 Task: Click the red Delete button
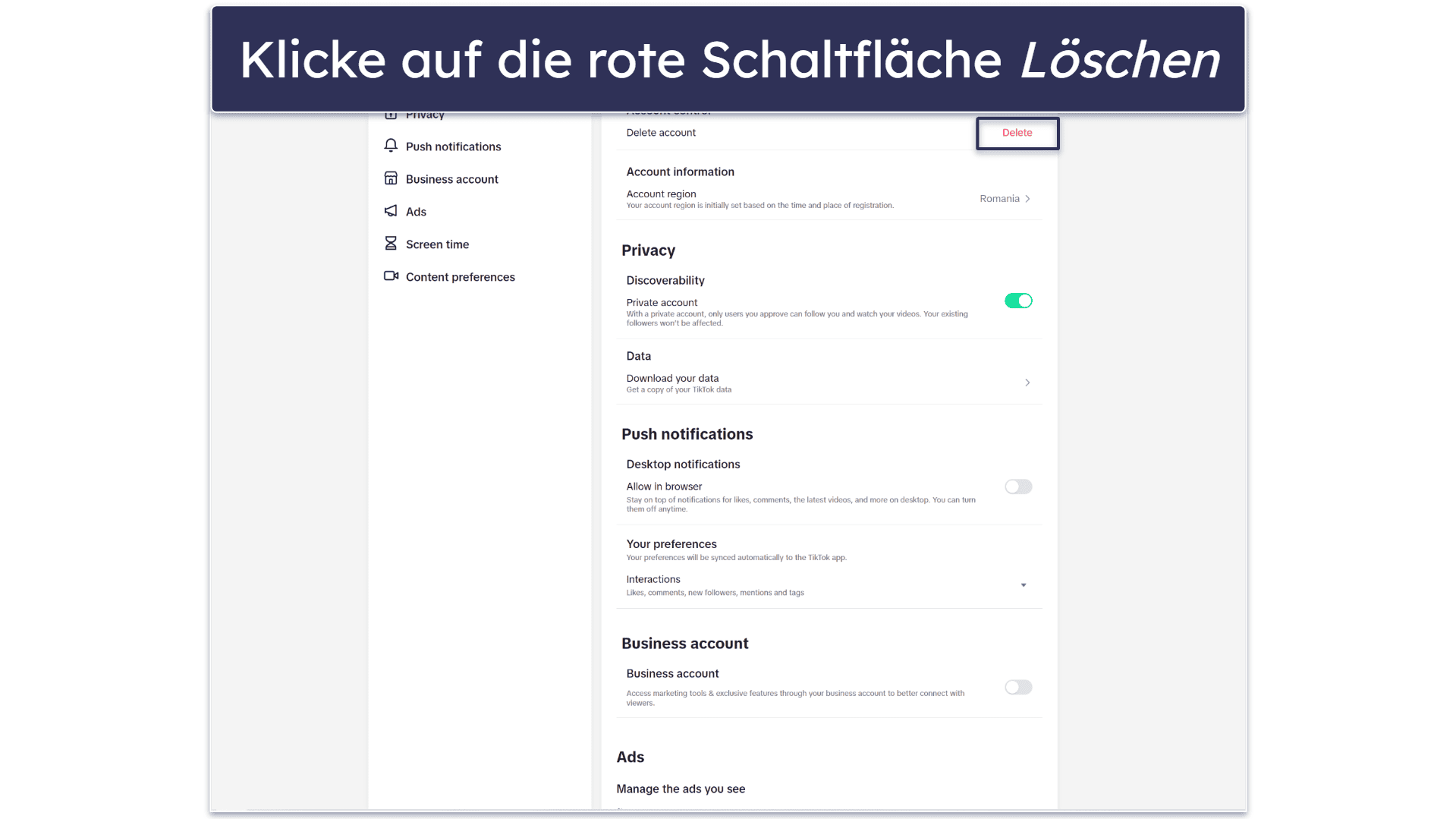tap(1017, 133)
